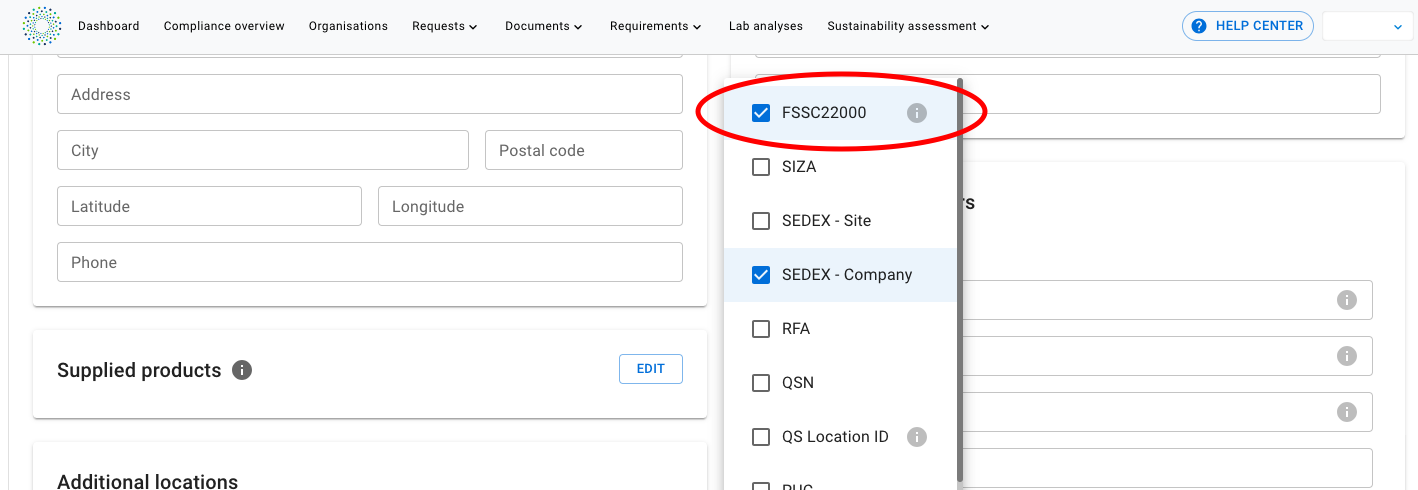
Task: Open the user account dropdown
Action: click(1368, 27)
